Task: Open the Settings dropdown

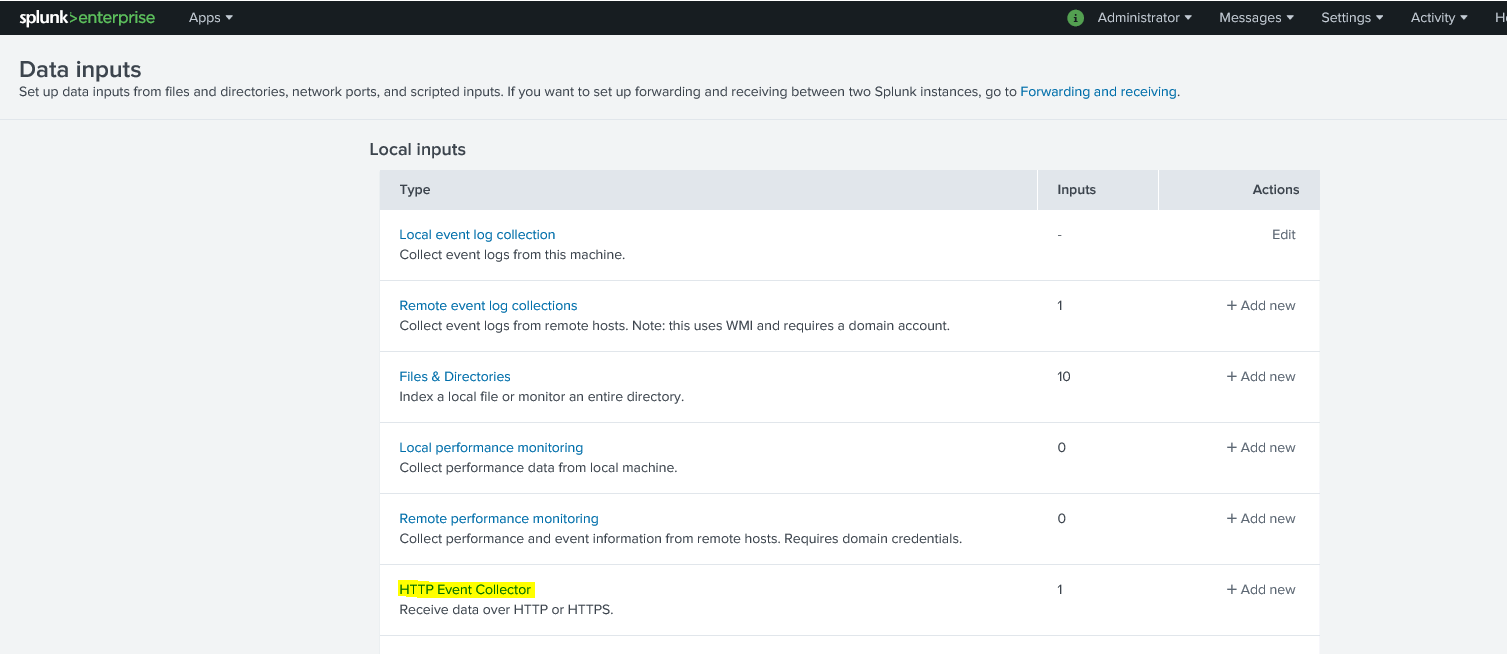Action: pos(1352,18)
